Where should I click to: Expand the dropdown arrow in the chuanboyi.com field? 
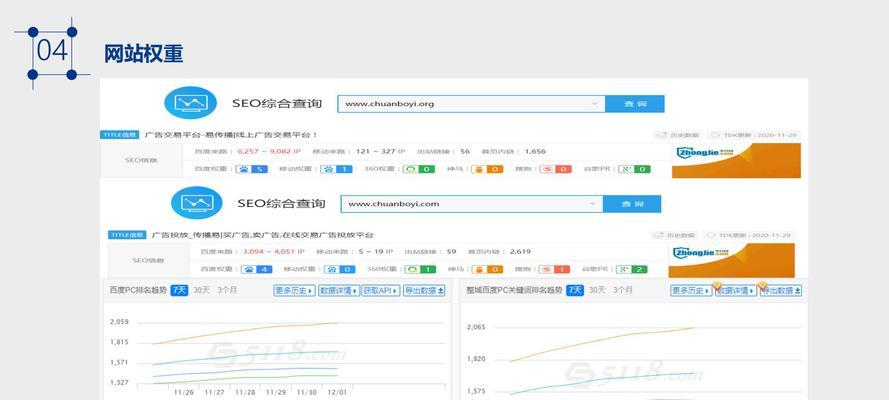pyautogui.click(x=592, y=204)
